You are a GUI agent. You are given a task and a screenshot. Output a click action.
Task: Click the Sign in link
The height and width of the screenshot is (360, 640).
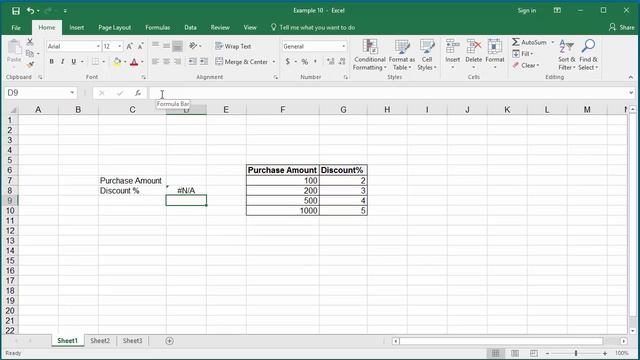pyautogui.click(x=527, y=11)
